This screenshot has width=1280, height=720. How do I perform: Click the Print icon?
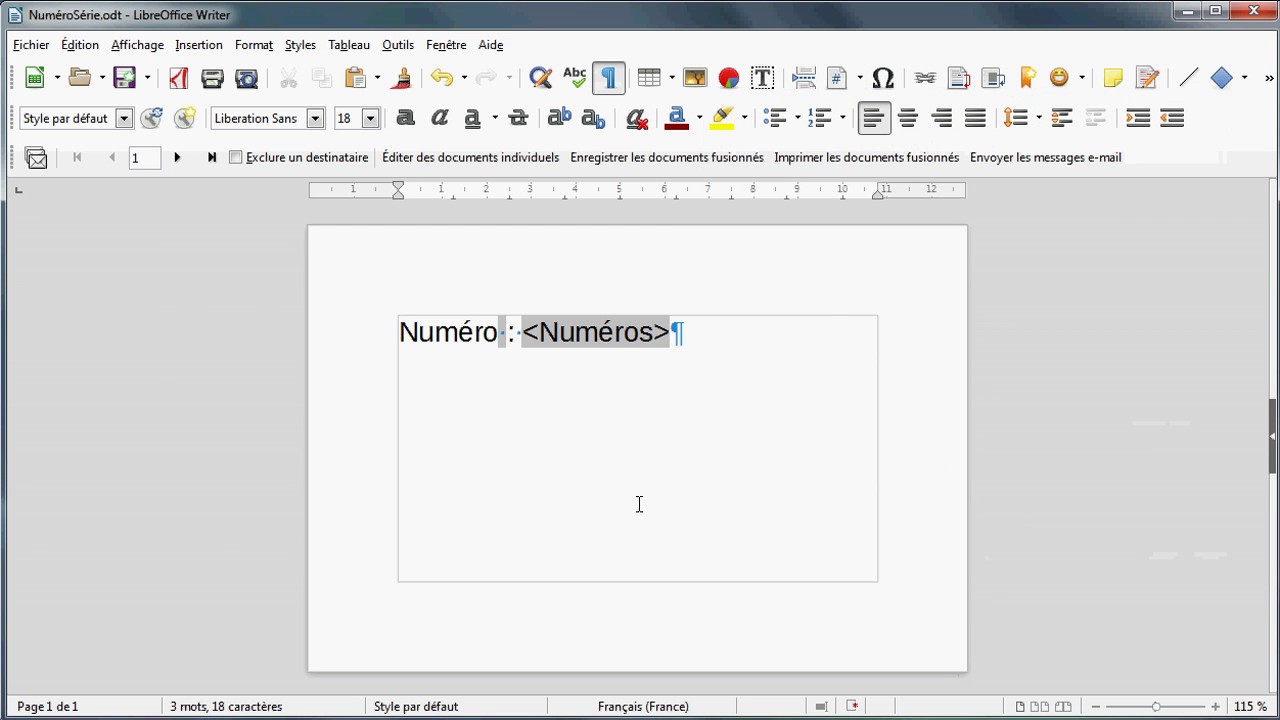tap(212, 78)
